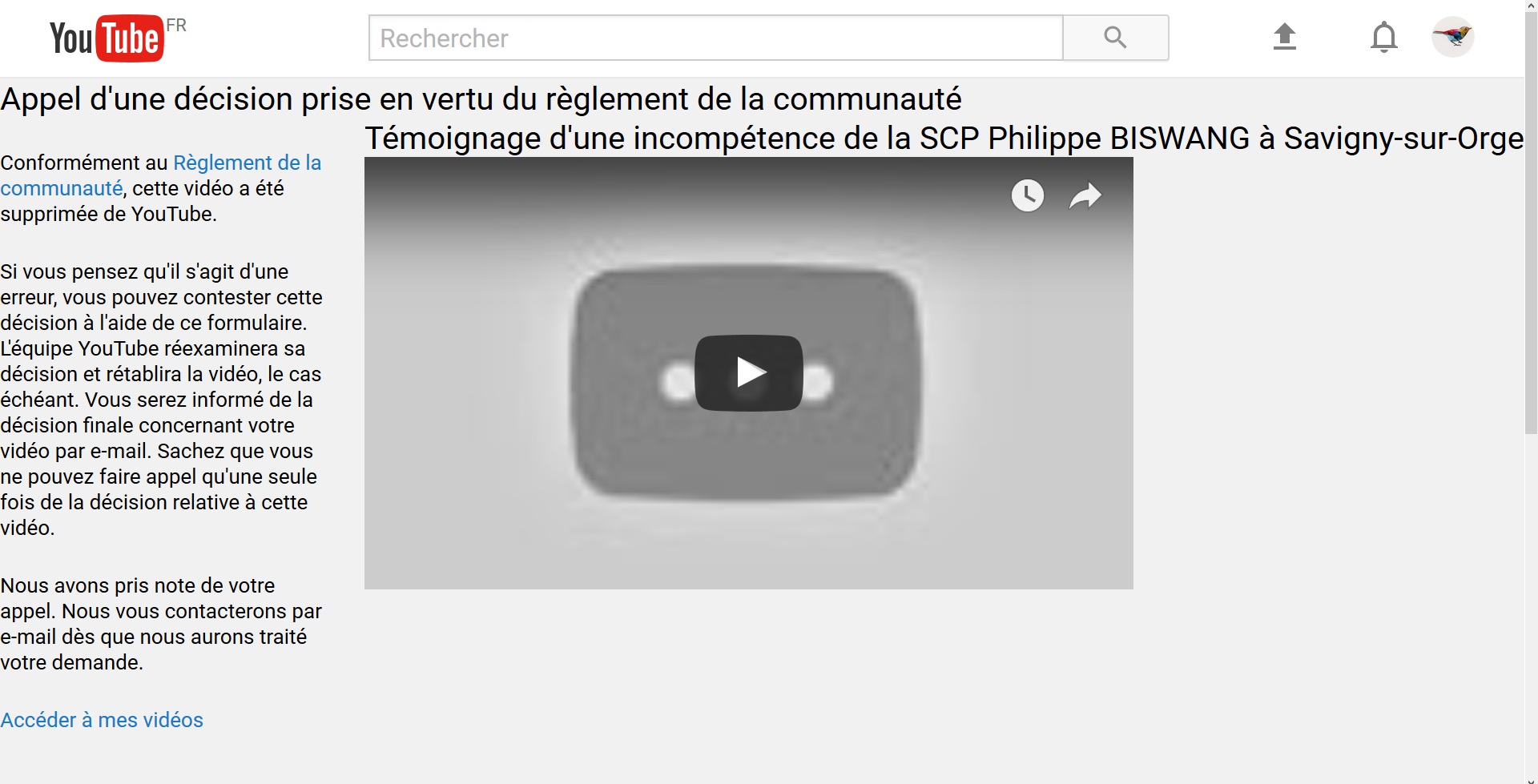The width and height of the screenshot is (1538, 784).
Task: Add the video to Watch Later via the clock icon
Action: pyautogui.click(x=1027, y=195)
